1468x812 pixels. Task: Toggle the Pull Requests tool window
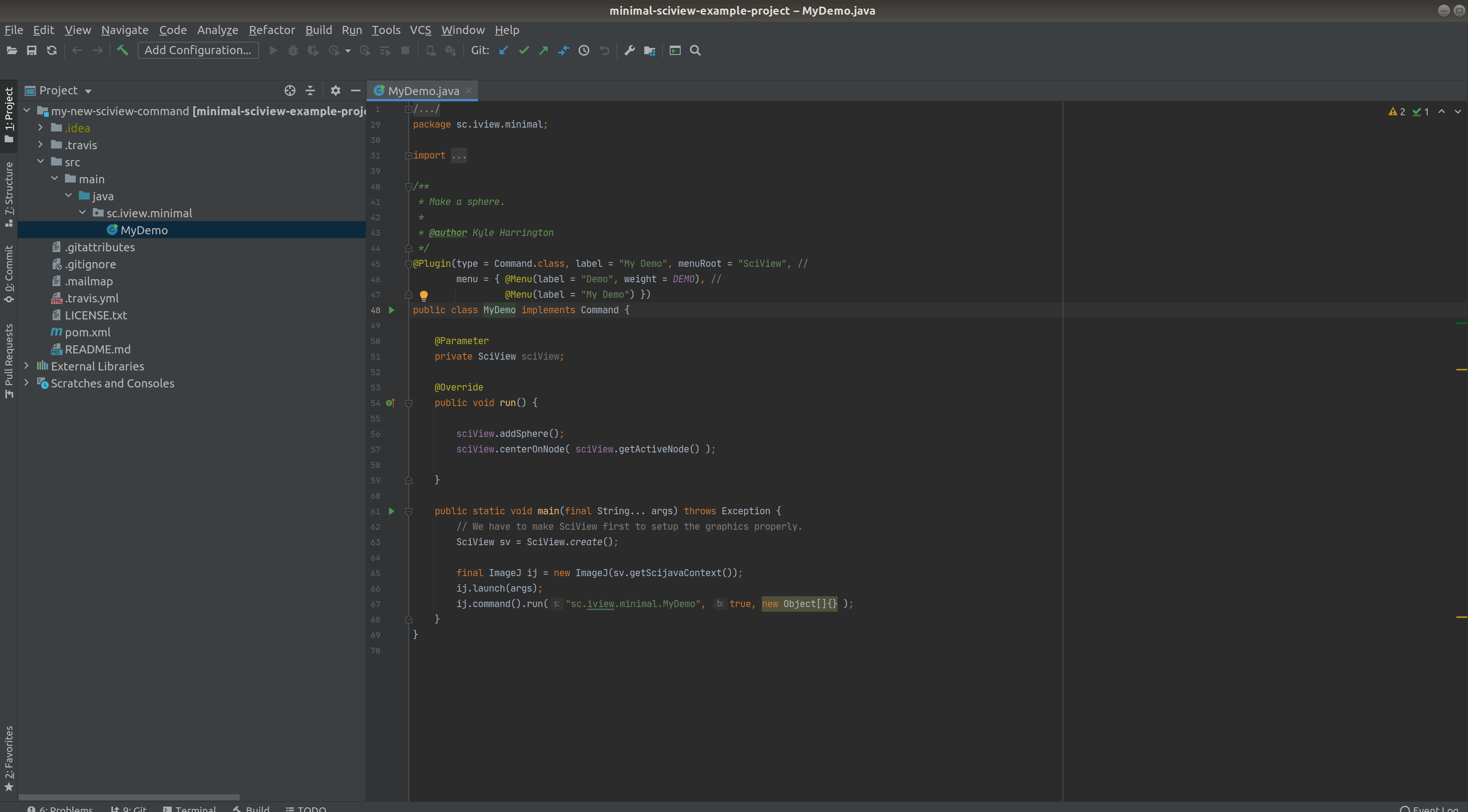pyautogui.click(x=9, y=361)
